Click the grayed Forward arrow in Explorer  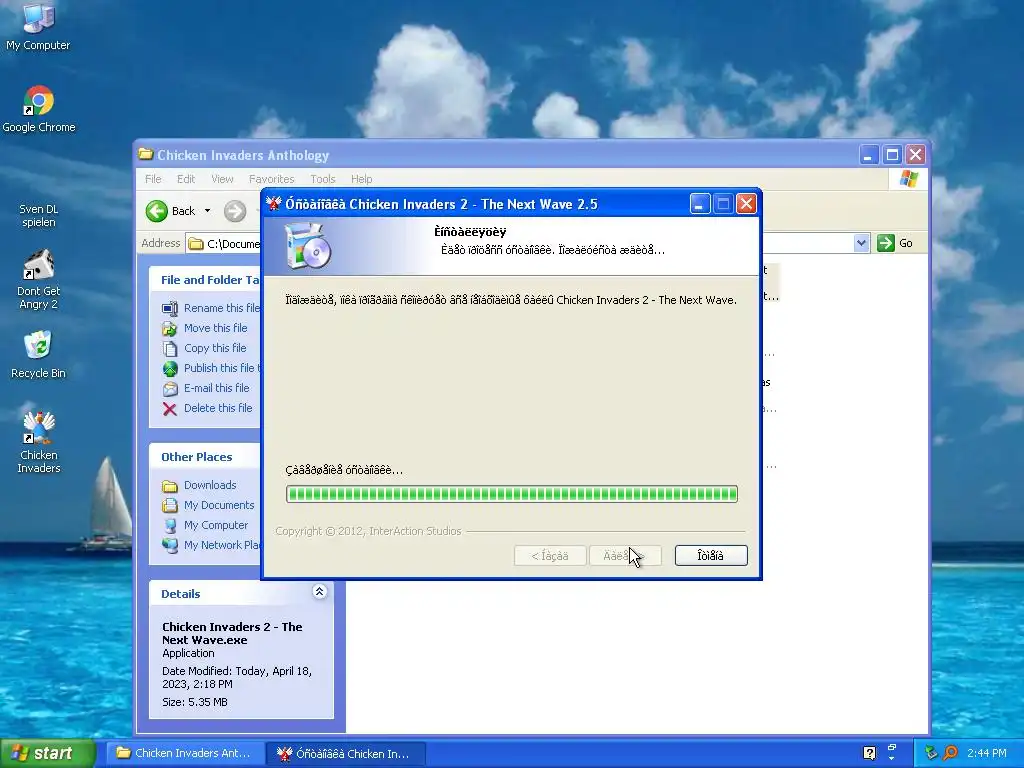(x=235, y=211)
